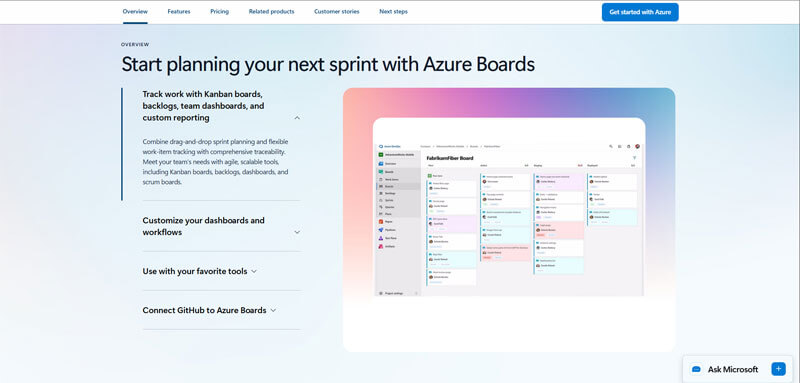Open the Ask Microsoft chat
Screen dimensions: 800x383
pyautogui.click(x=733, y=369)
